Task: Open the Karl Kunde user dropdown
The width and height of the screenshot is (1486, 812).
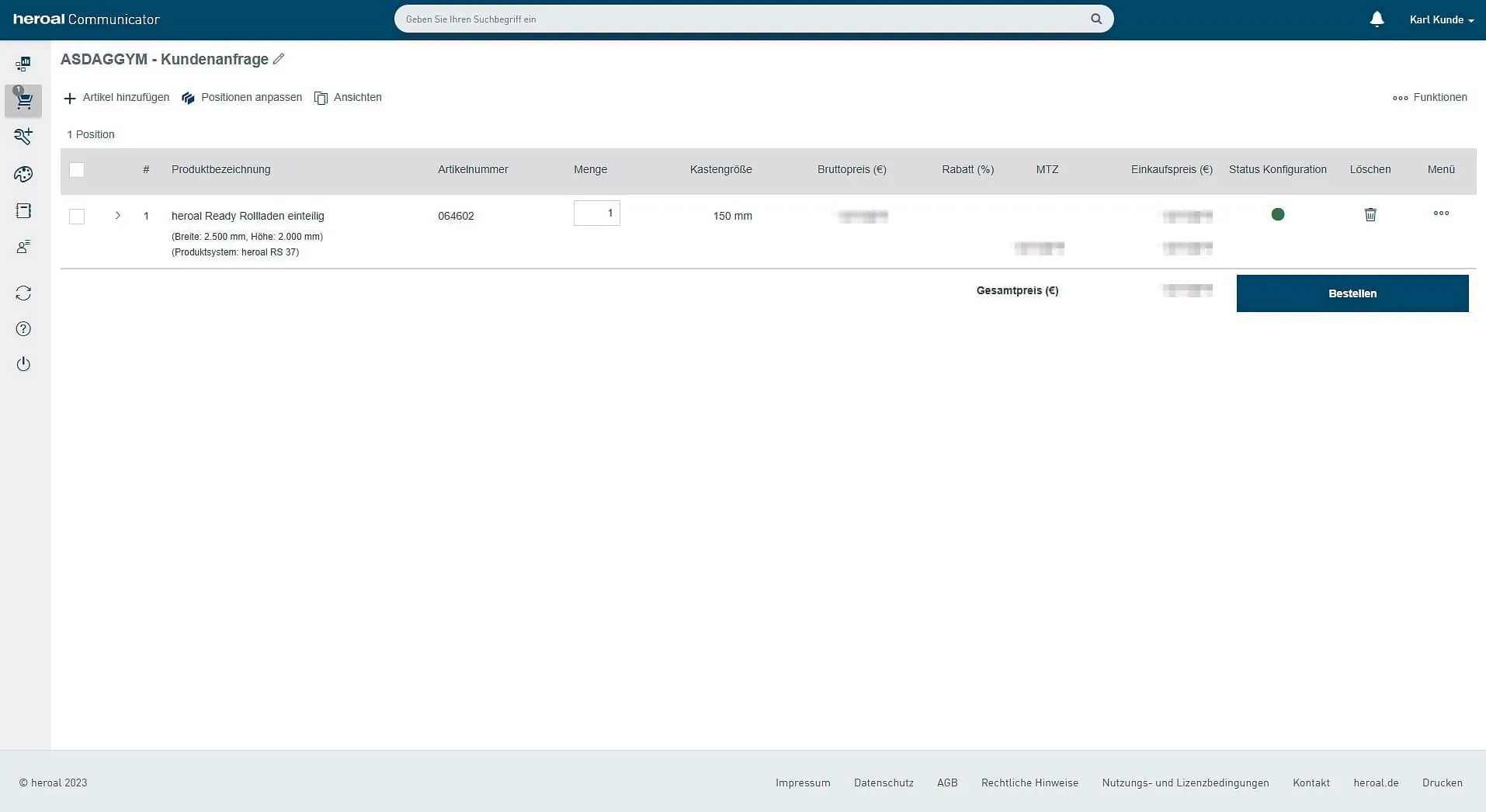Action: pos(1441,19)
